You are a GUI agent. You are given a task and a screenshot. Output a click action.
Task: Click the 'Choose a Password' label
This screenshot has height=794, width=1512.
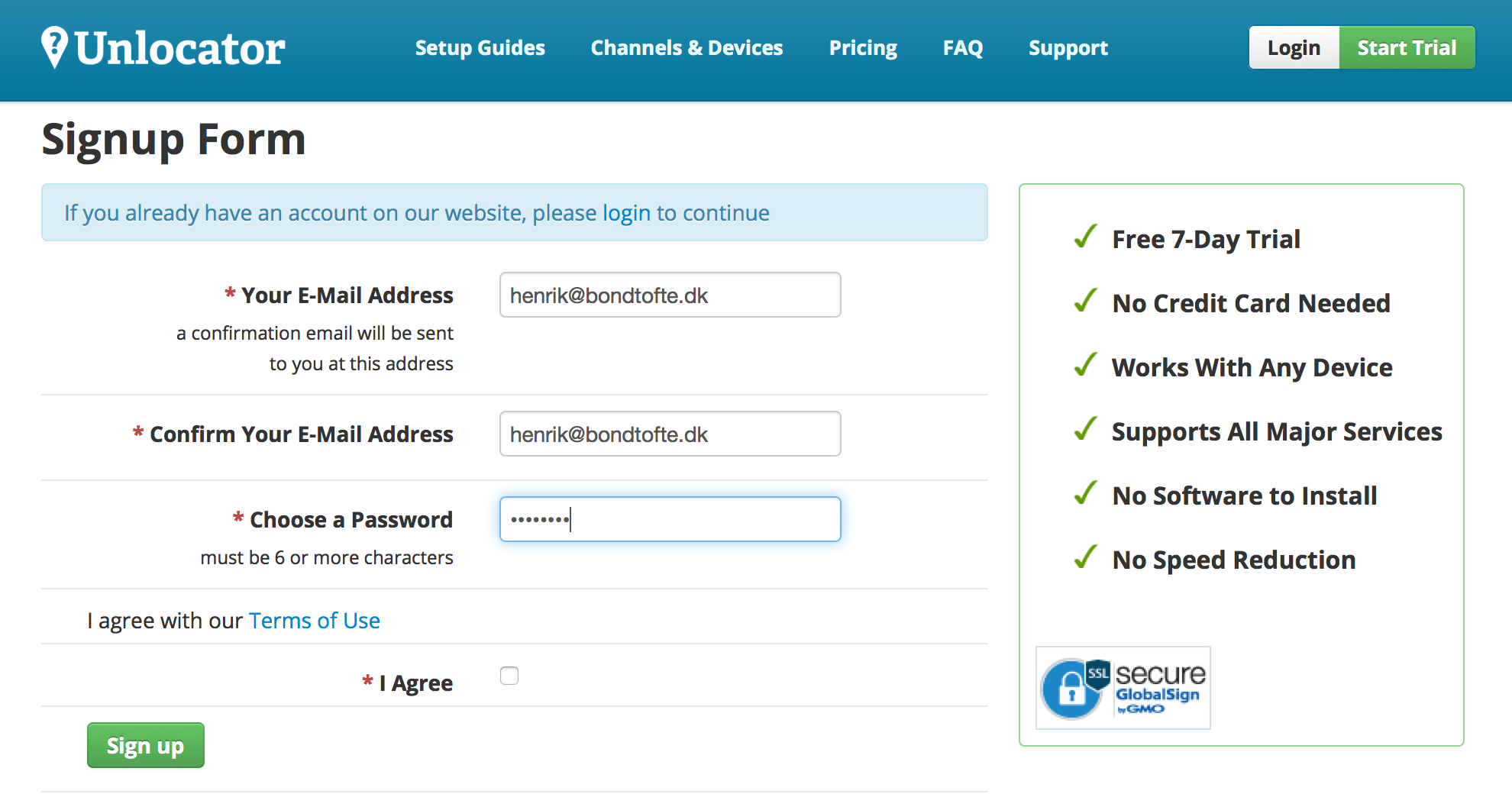pos(351,520)
